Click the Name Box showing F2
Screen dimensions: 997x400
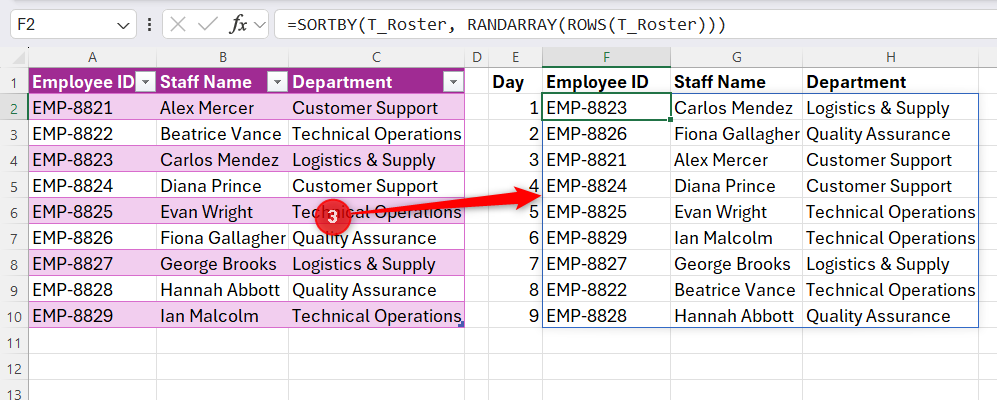[x=73, y=25]
